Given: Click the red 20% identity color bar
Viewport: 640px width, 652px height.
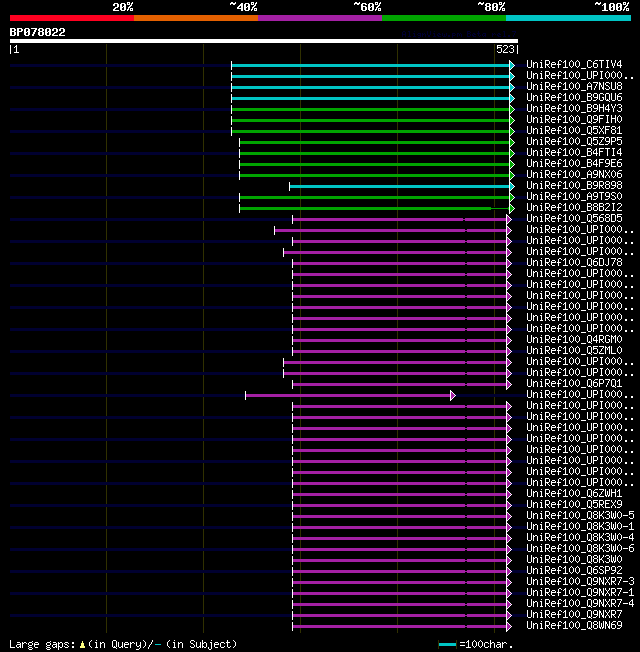Looking at the screenshot, I should (72, 18).
